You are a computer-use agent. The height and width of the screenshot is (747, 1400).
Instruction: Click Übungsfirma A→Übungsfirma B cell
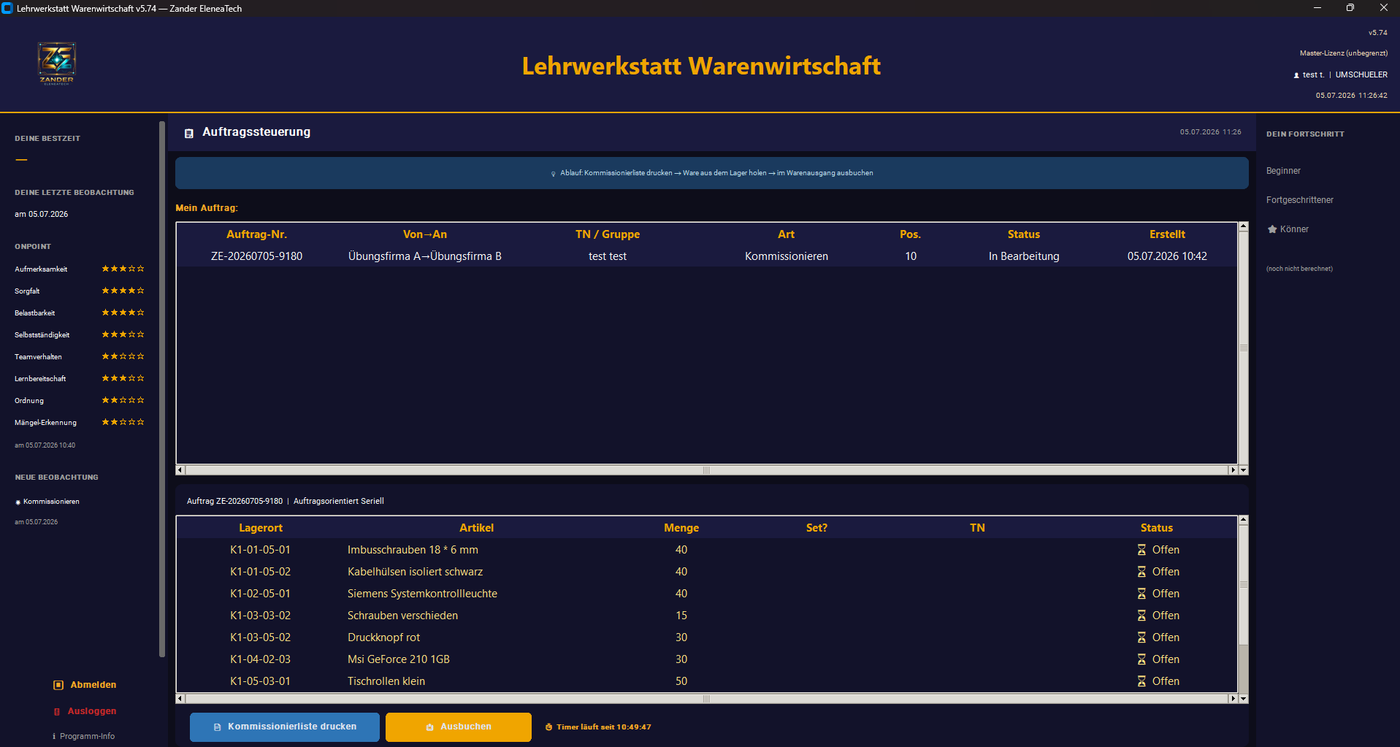click(425, 257)
